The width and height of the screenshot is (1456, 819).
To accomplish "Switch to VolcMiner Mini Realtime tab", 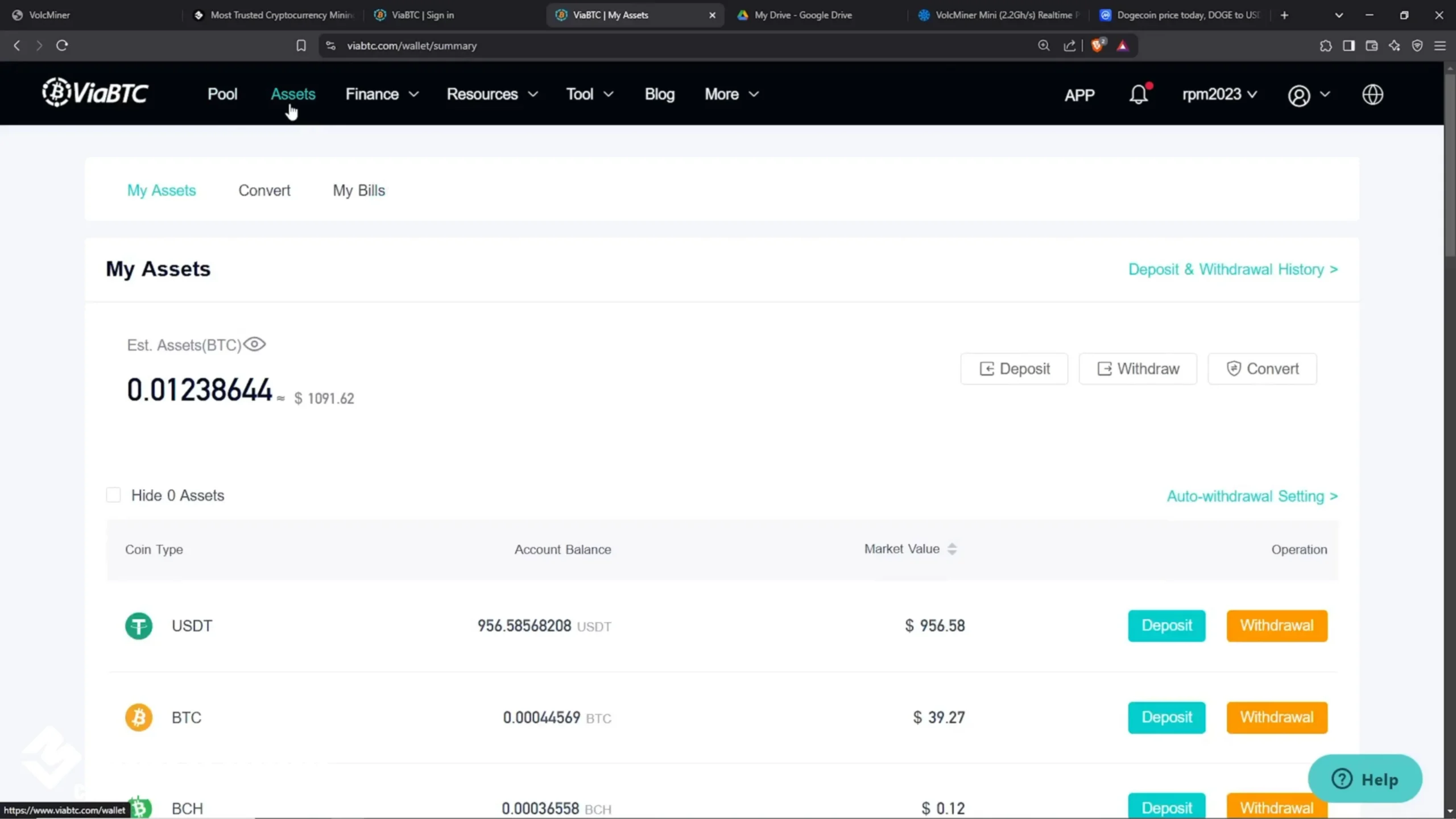I will (x=1000, y=15).
